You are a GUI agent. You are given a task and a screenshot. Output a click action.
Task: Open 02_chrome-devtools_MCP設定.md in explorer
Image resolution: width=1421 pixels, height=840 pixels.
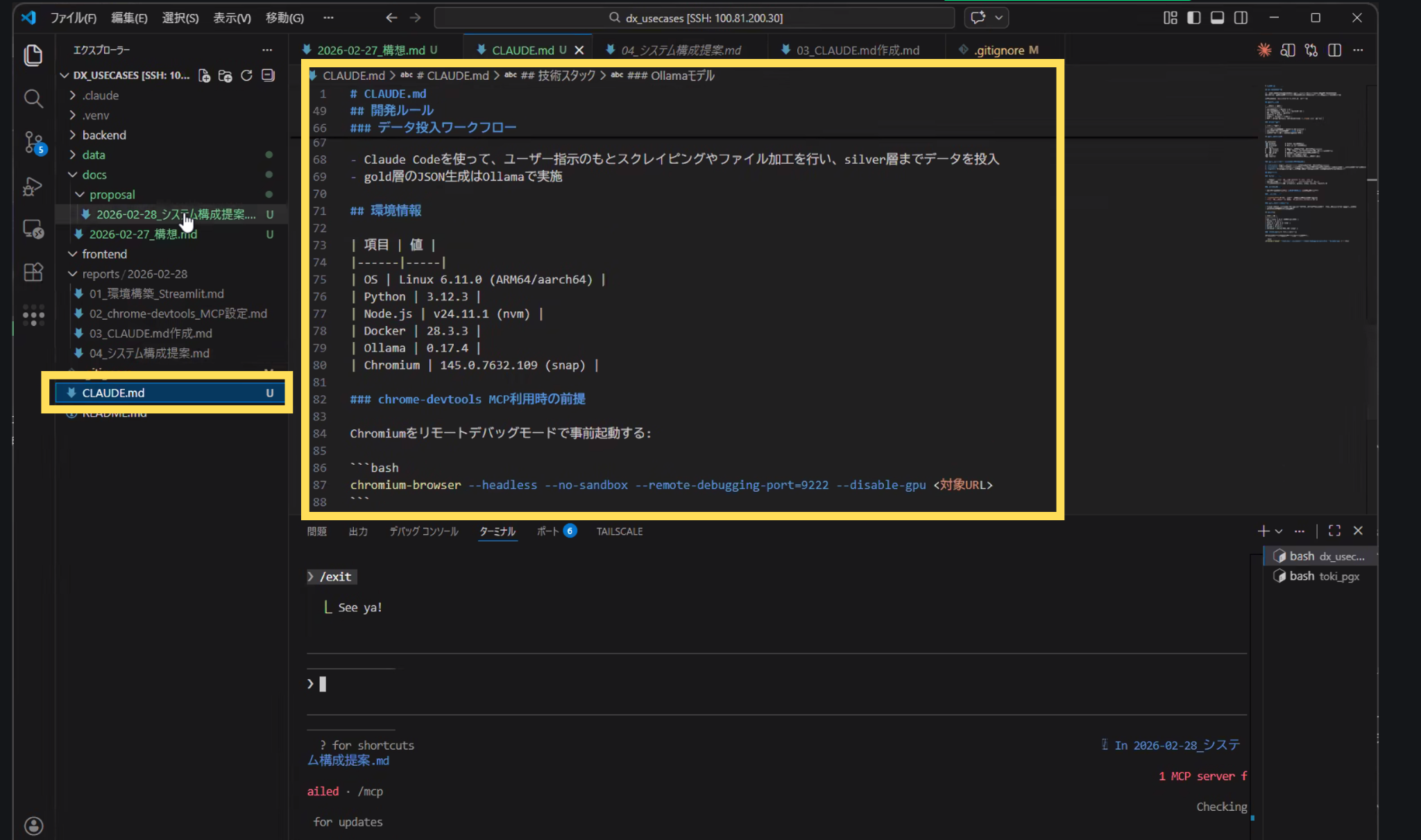pyautogui.click(x=178, y=314)
